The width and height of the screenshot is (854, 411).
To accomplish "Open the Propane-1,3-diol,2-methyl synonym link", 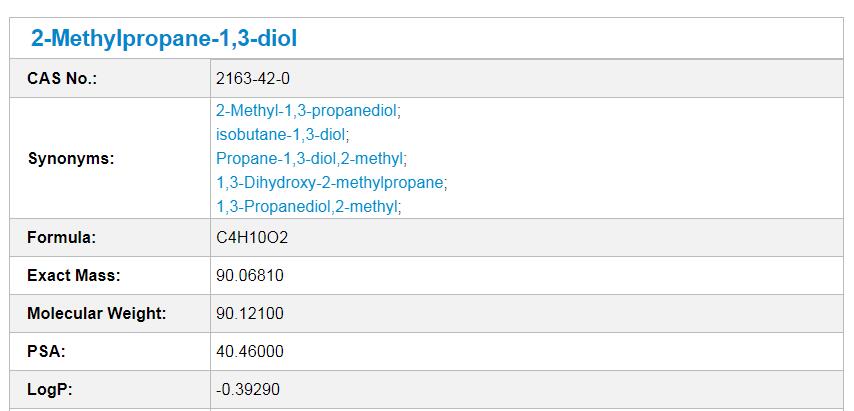I will (x=310, y=158).
